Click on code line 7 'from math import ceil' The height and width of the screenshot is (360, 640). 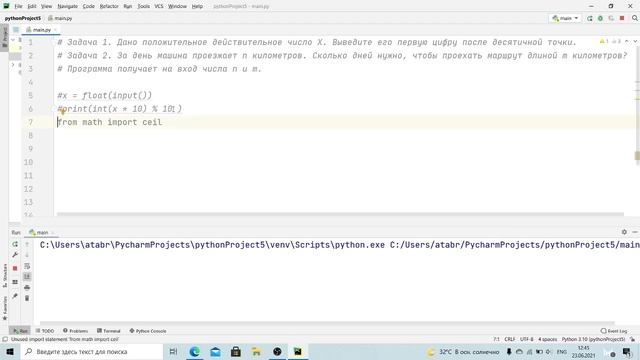click(109, 122)
